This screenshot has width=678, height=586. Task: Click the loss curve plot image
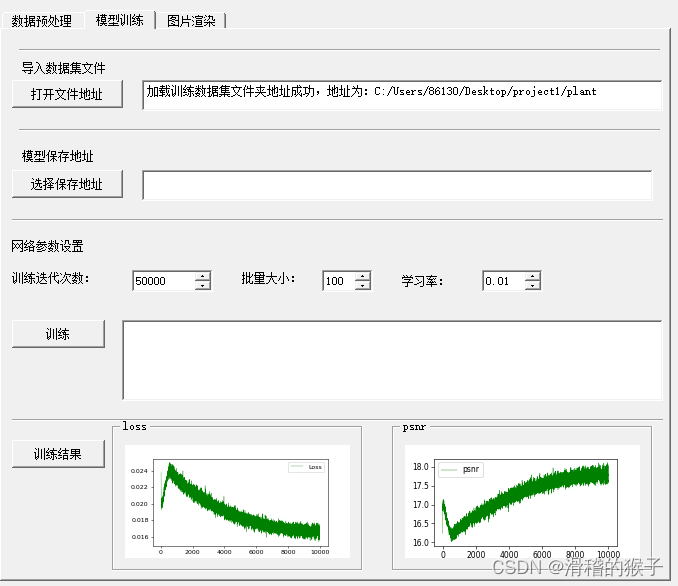point(237,501)
